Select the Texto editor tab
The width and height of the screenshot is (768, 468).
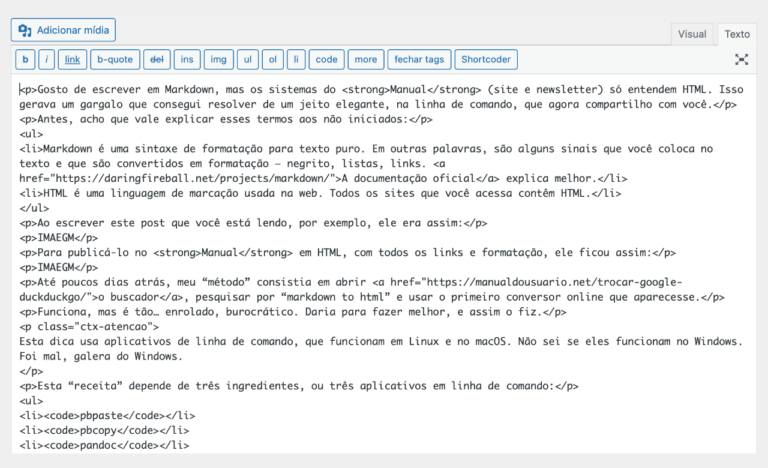[x=737, y=34]
